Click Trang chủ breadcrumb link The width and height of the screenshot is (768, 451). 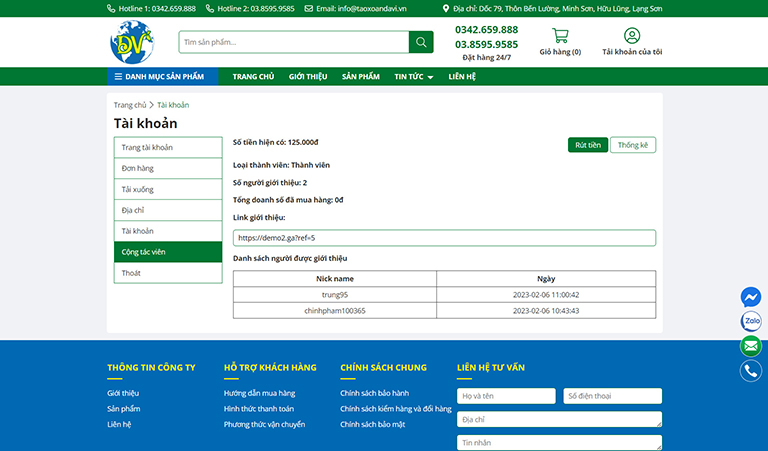click(x=130, y=105)
